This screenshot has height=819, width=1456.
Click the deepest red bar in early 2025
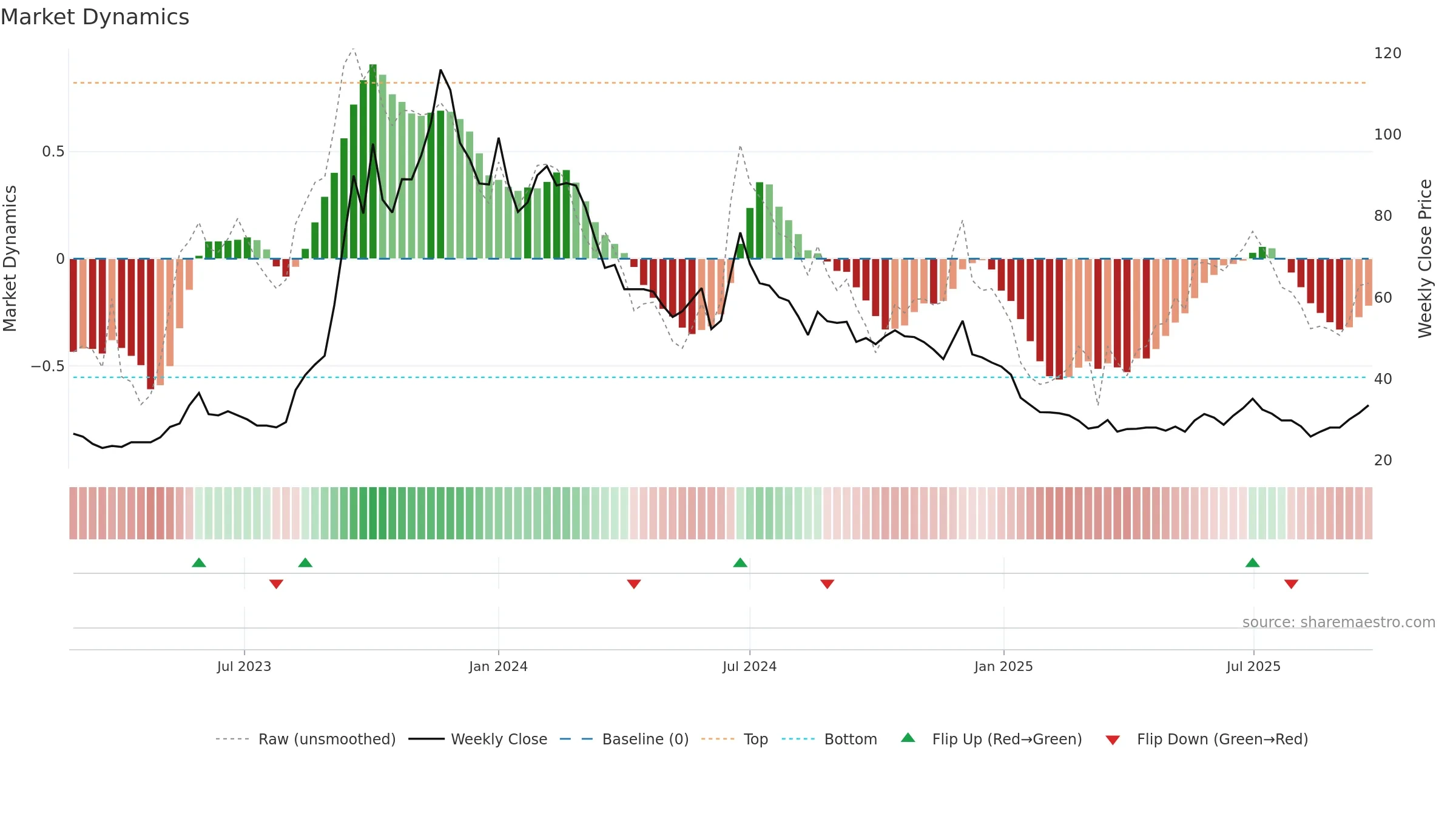[1059, 319]
